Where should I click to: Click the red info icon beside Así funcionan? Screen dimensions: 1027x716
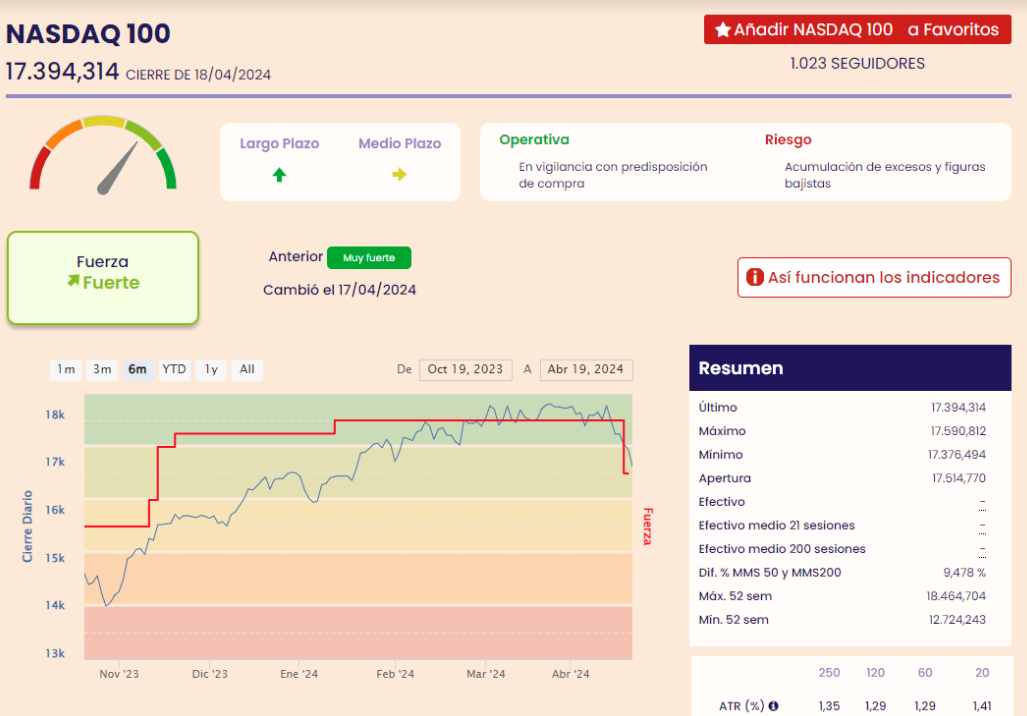pos(755,277)
